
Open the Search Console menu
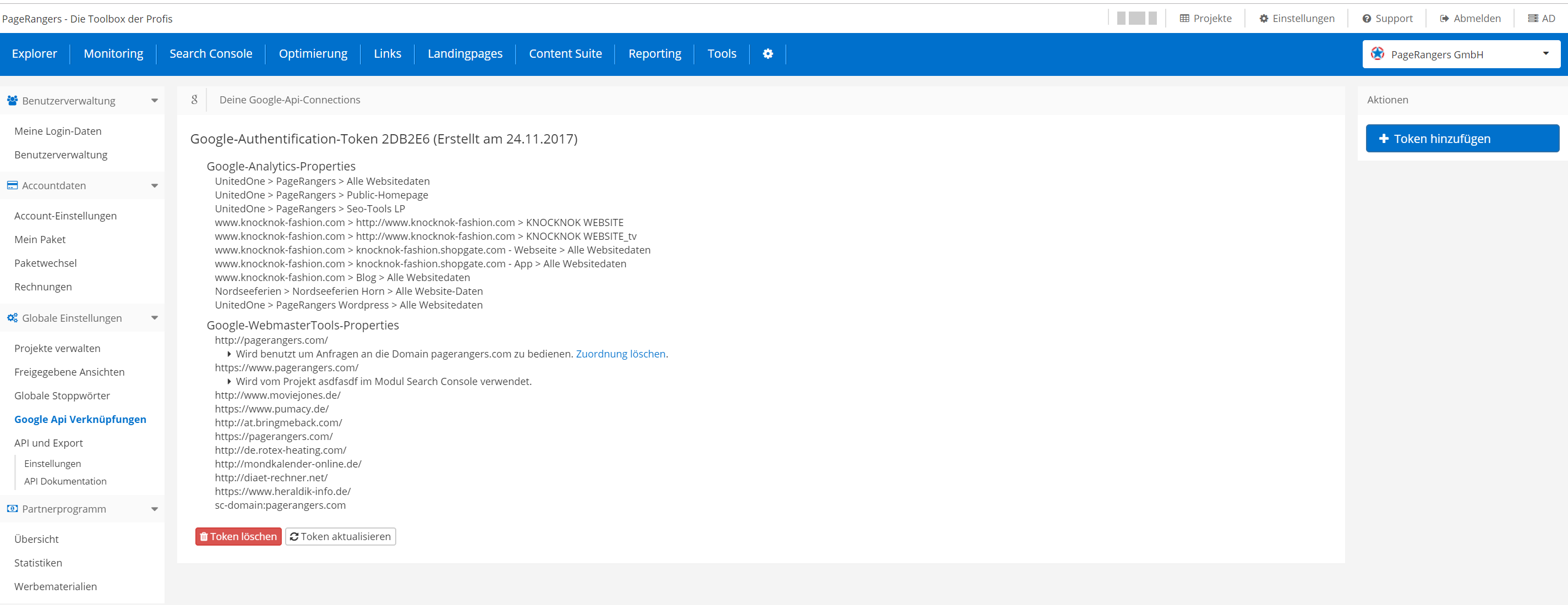pyautogui.click(x=211, y=53)
